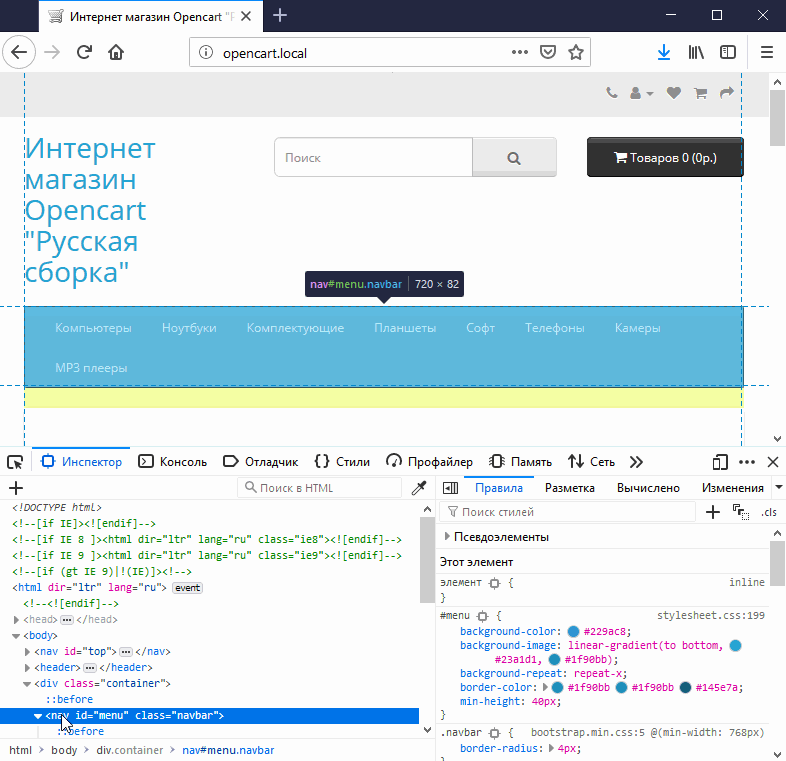The height and width of the screenshot is (761, 786).
Task: Focus the Поиск store search field
Action: [x=373, y=157]
